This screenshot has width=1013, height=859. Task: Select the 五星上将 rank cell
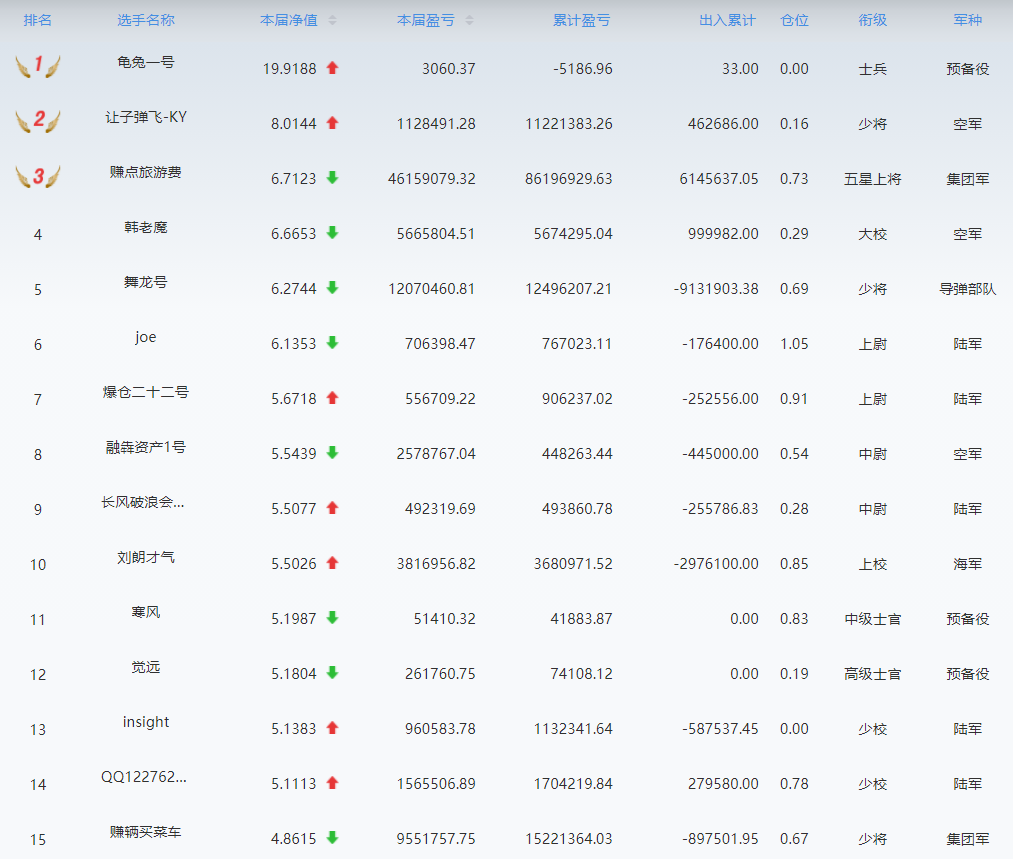coord(873,179)
